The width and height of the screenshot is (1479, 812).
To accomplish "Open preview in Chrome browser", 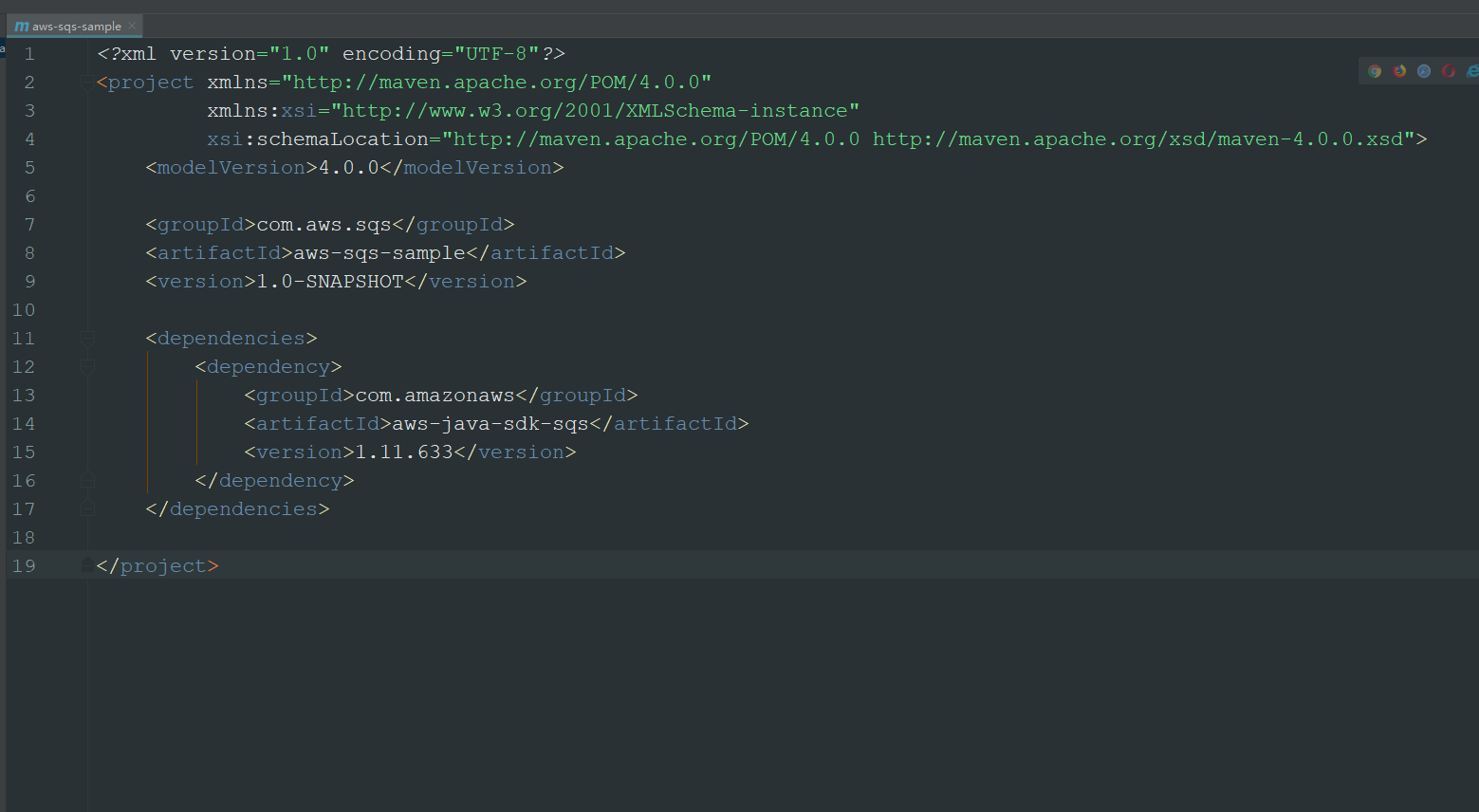I will coord(1375,70).
